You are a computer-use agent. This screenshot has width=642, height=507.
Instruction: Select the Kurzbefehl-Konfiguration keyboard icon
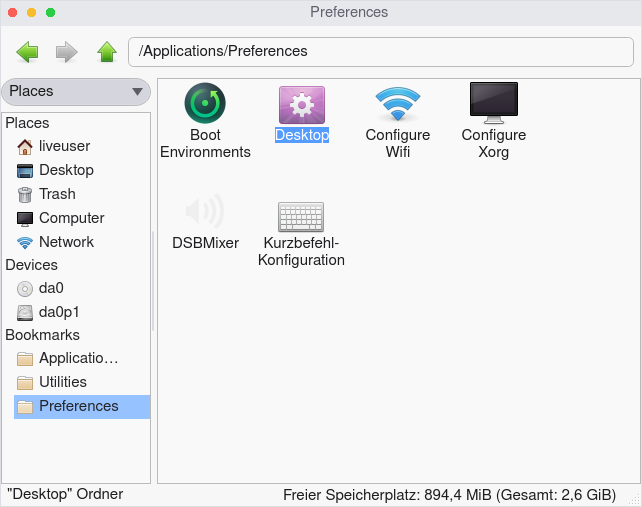point(301,217)
